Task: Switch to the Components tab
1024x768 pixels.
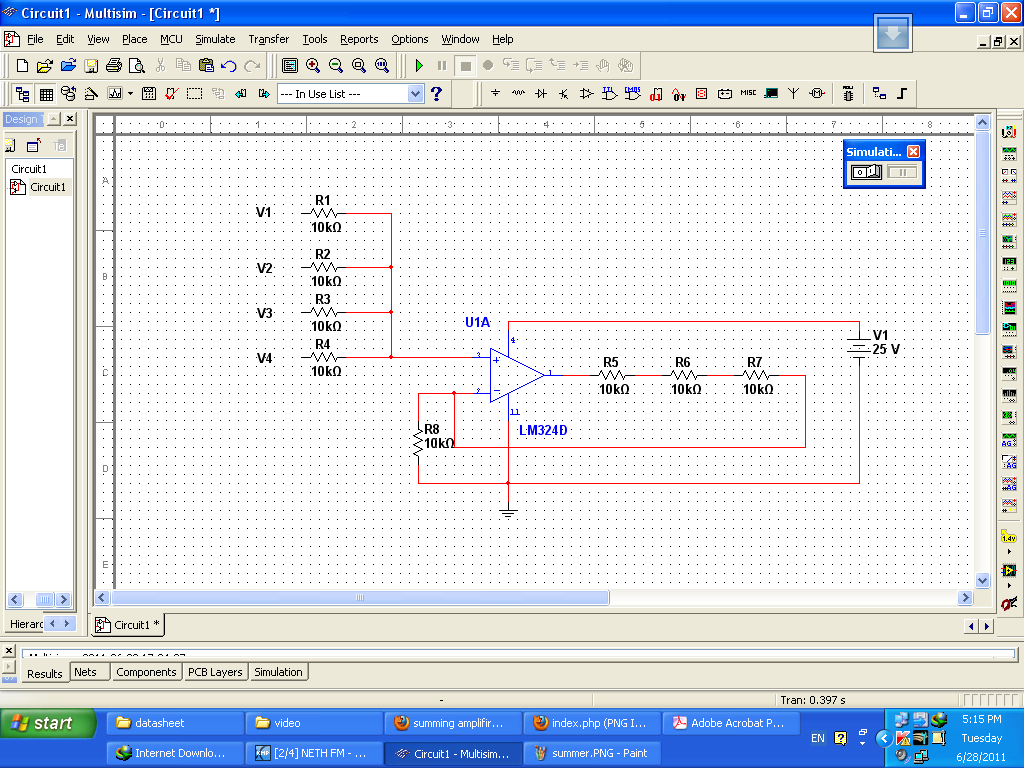Action: click(x=146, y=672)
